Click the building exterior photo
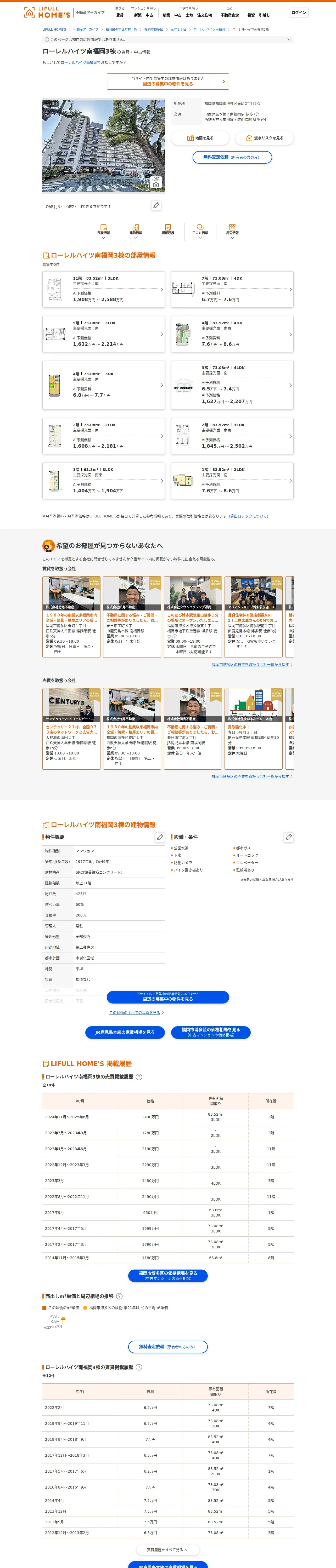Image resolution: width=336 pixels, height=1568 pixels. (x=103, y=146)
